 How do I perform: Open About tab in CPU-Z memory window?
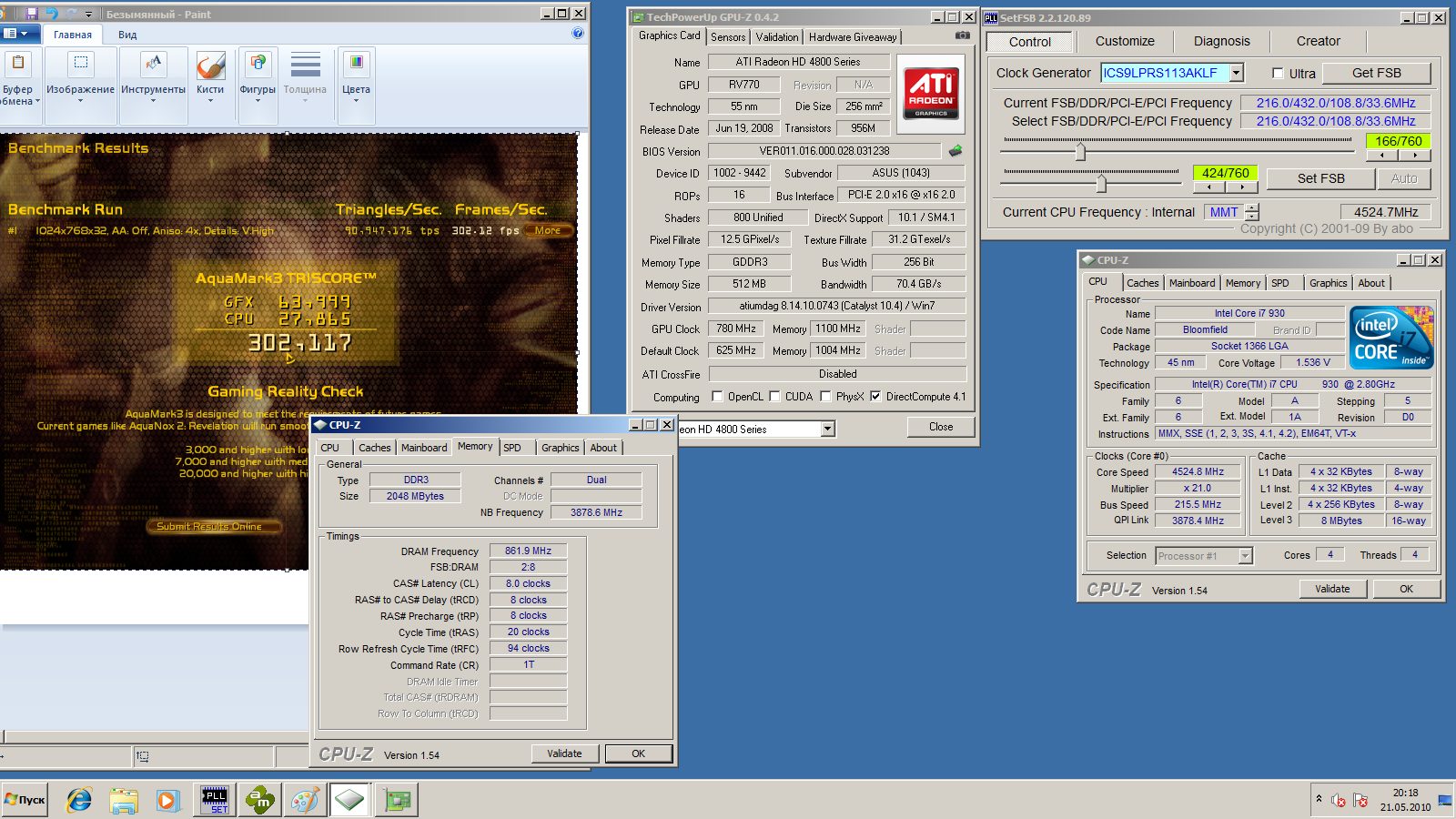603,448
